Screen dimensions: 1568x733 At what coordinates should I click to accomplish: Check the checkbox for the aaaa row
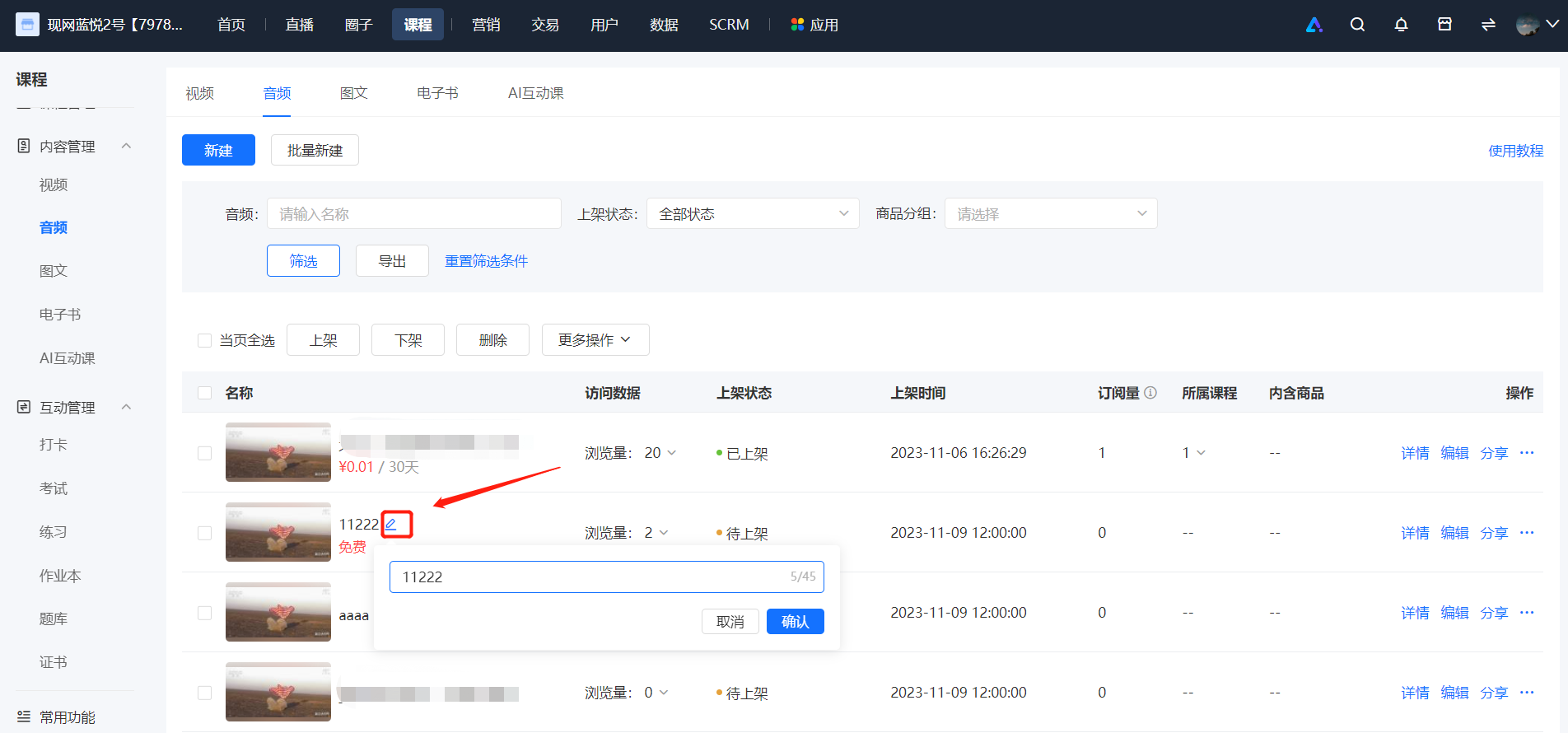205,613
